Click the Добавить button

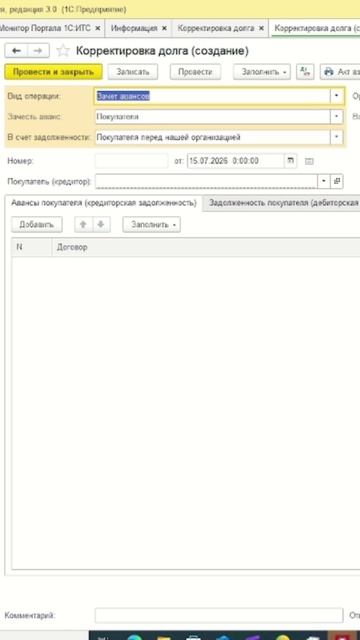pyautogui.click(x=37, y=225)
